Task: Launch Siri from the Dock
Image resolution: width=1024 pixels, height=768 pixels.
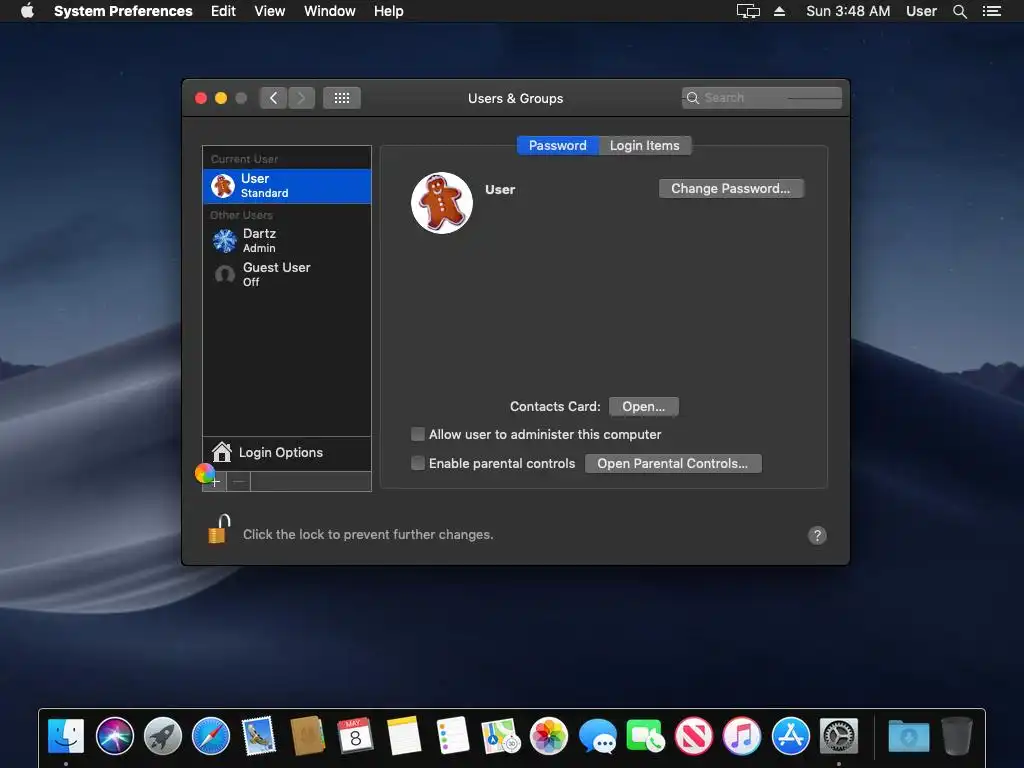Action: 114,736
